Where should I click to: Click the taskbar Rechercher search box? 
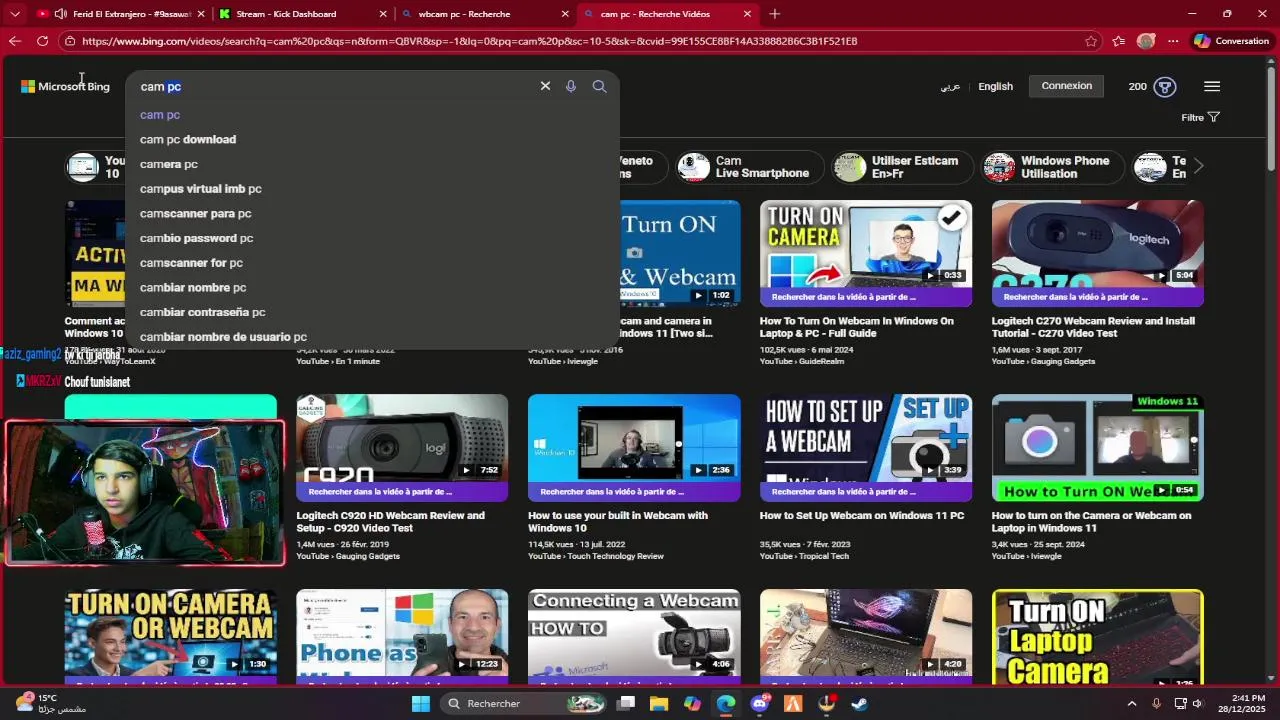524,704
